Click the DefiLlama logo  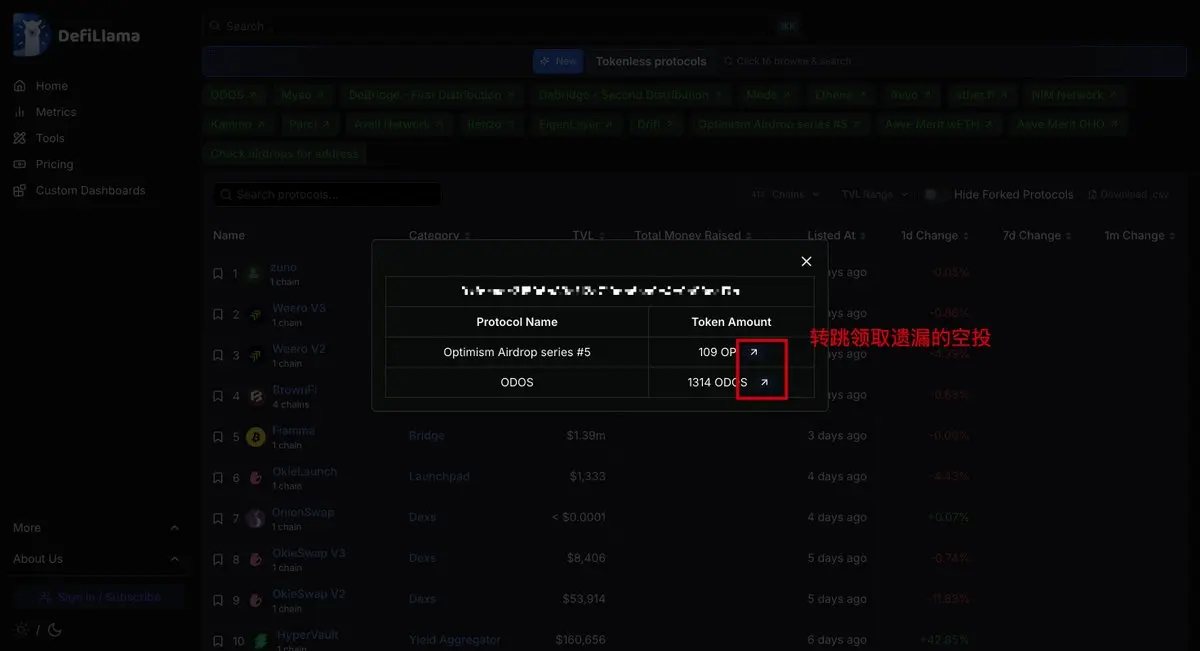tap(76, 35)
